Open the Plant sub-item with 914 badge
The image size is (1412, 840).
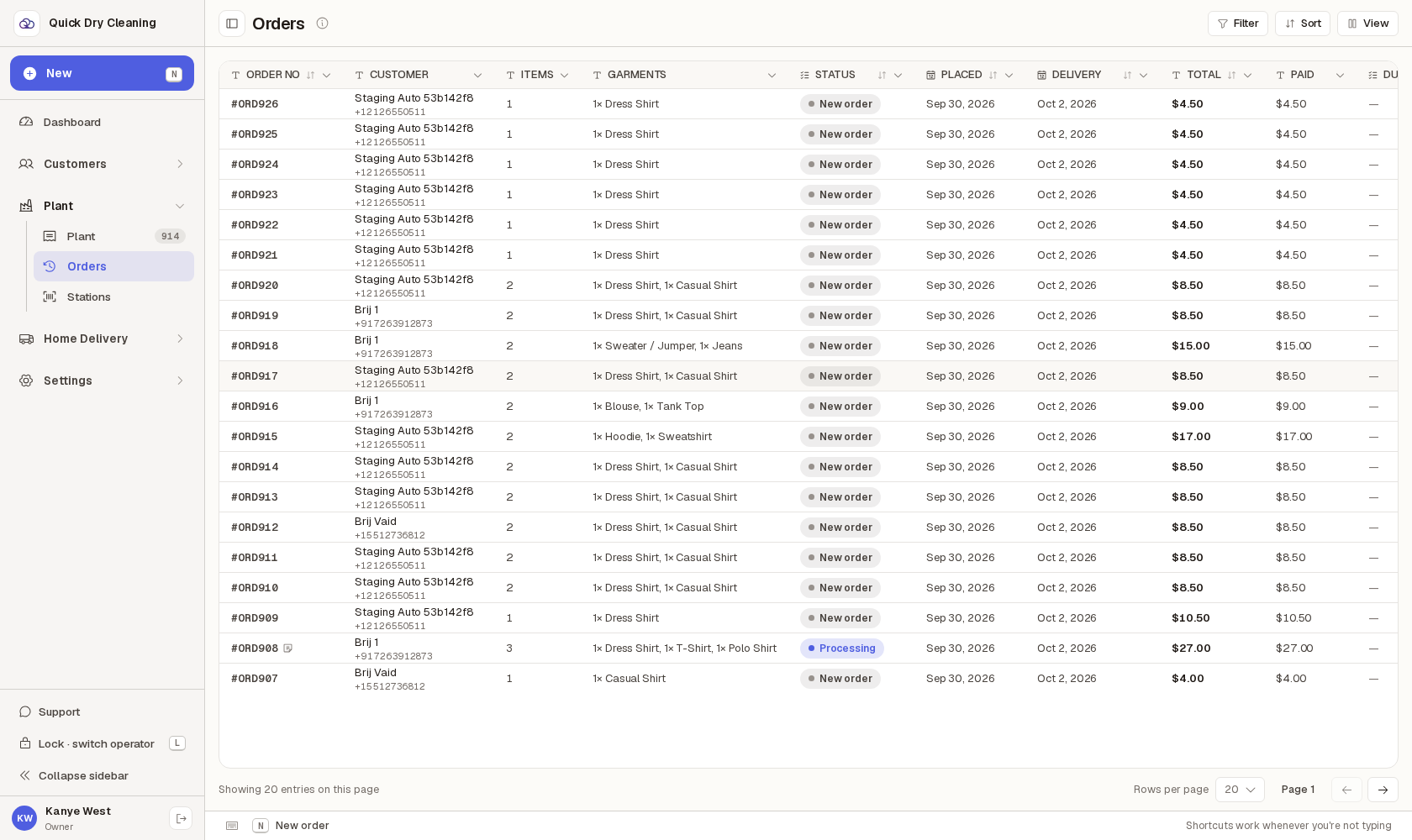[x=113, y=236]
